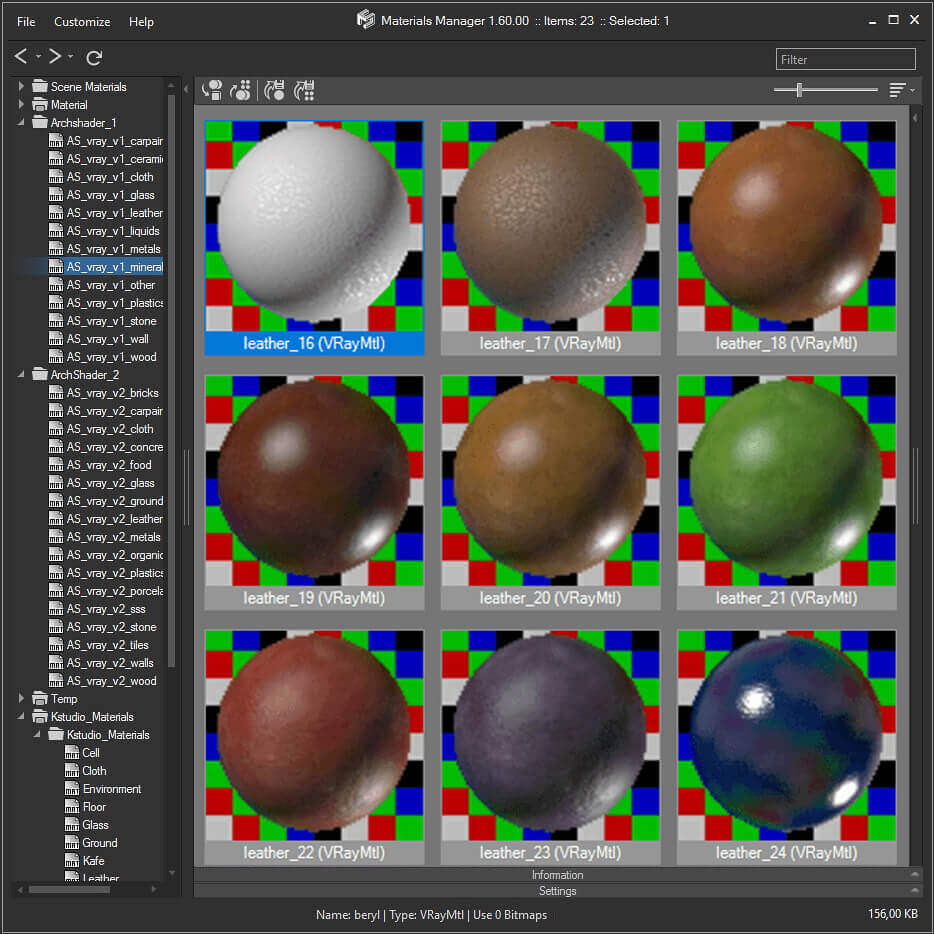Click the small arrow at the thumbnail area's right edge
This screenshot has width=934, height=934.
pyautogui.click(x=916, y=118)
